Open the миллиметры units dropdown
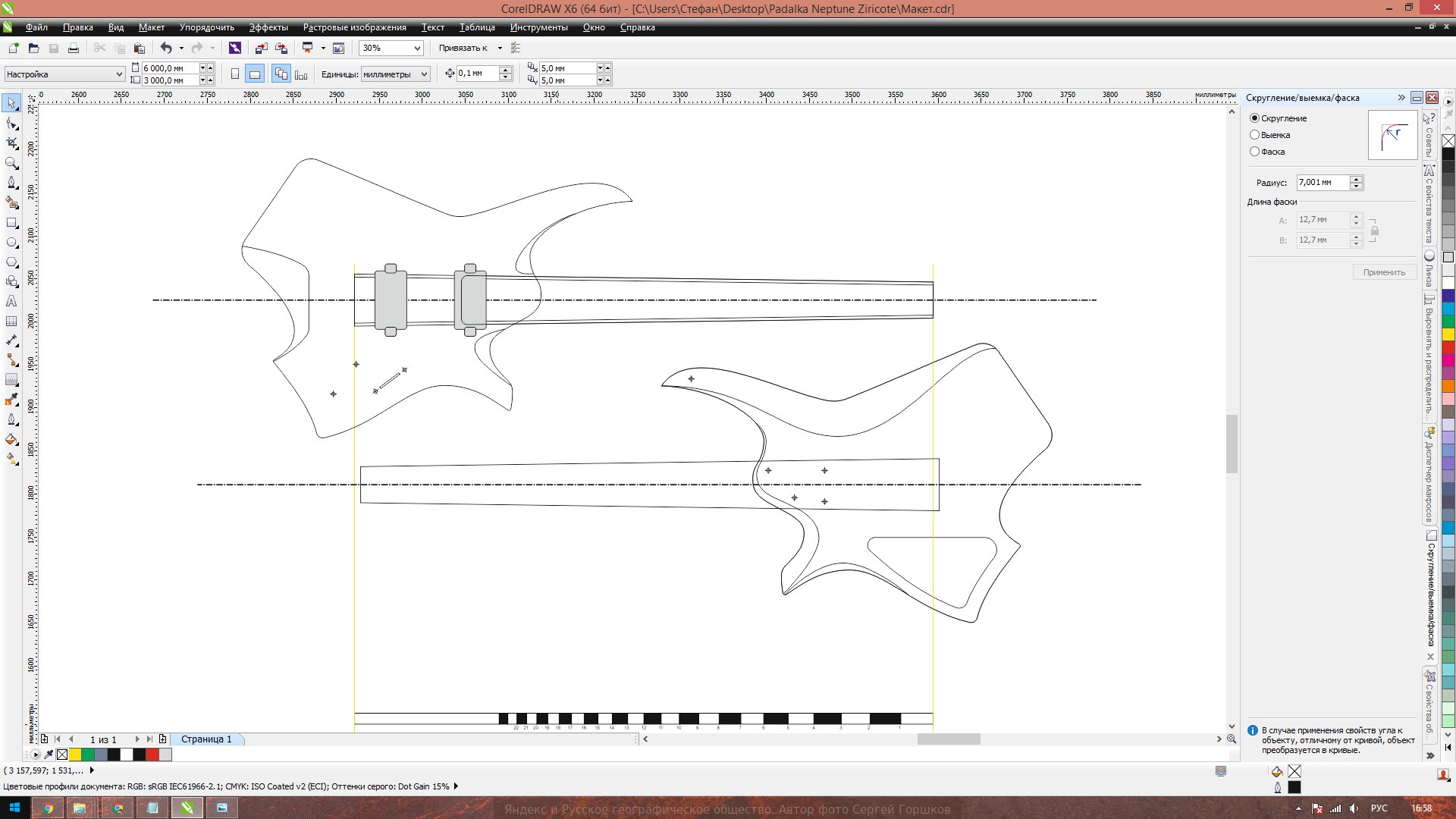 pos(424,74)
